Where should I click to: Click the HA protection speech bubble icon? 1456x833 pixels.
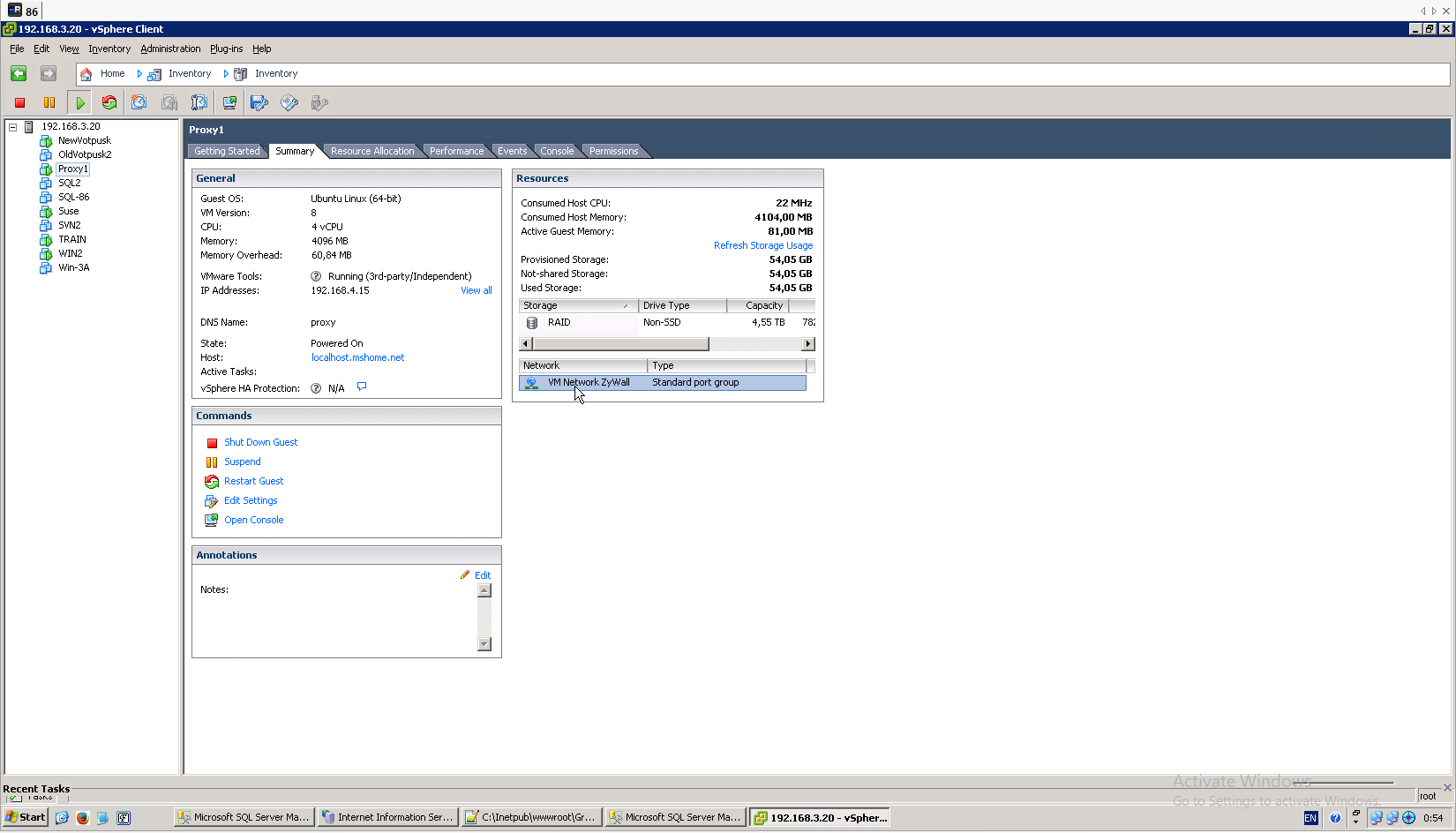click(362, 386)
